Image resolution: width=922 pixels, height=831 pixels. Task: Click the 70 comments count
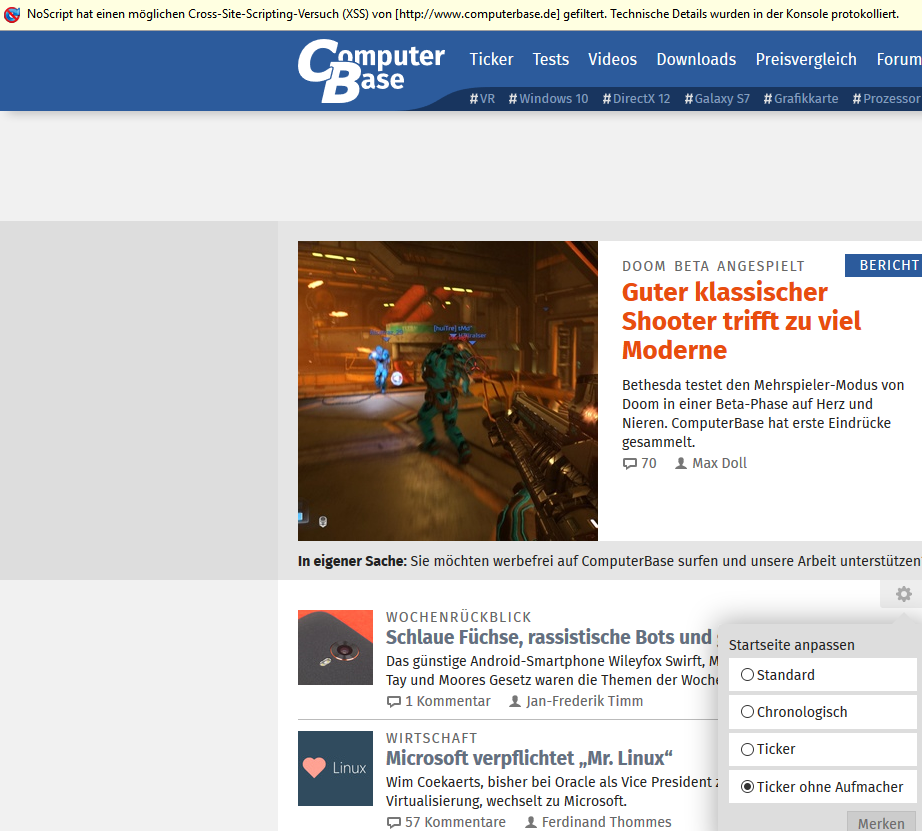coord(649,463)
